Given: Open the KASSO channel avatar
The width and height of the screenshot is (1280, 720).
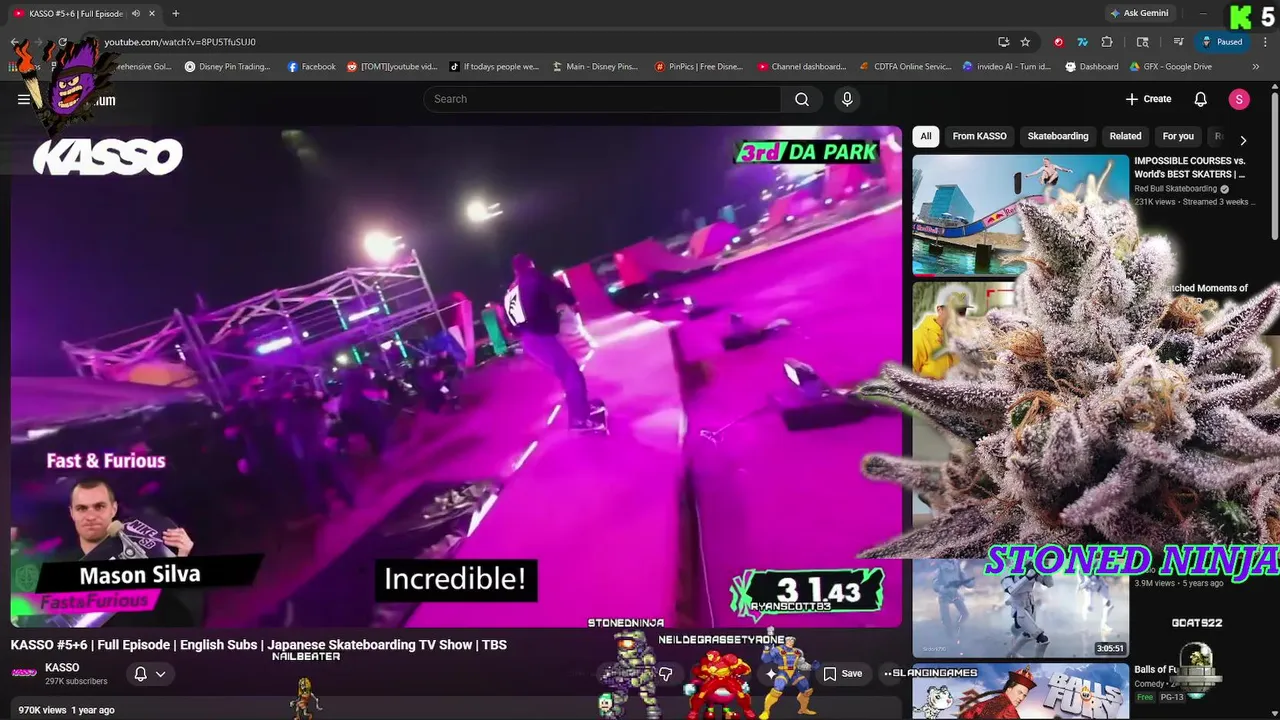Looking at the screenshot, I should pyautogui.click(x=24, y=673).
